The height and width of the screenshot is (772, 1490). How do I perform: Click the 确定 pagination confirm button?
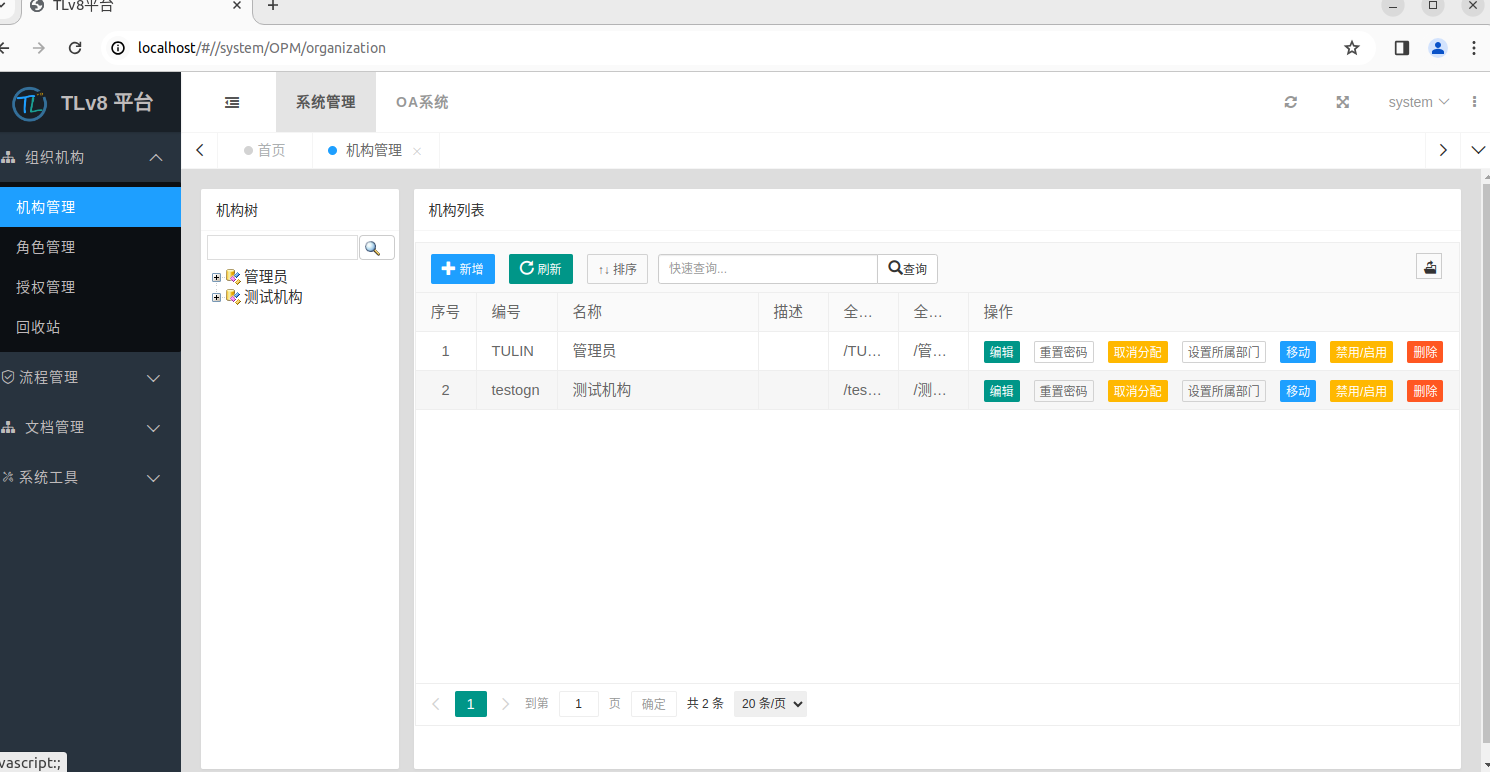[x=654, y=704]
